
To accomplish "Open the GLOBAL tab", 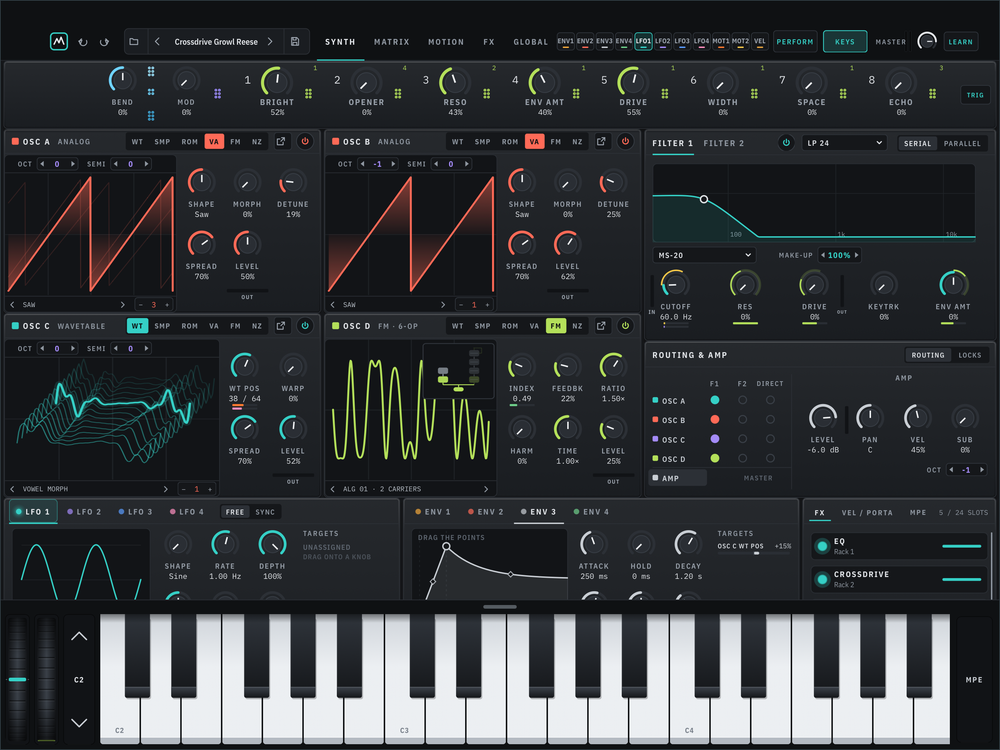I will point(531,42).
